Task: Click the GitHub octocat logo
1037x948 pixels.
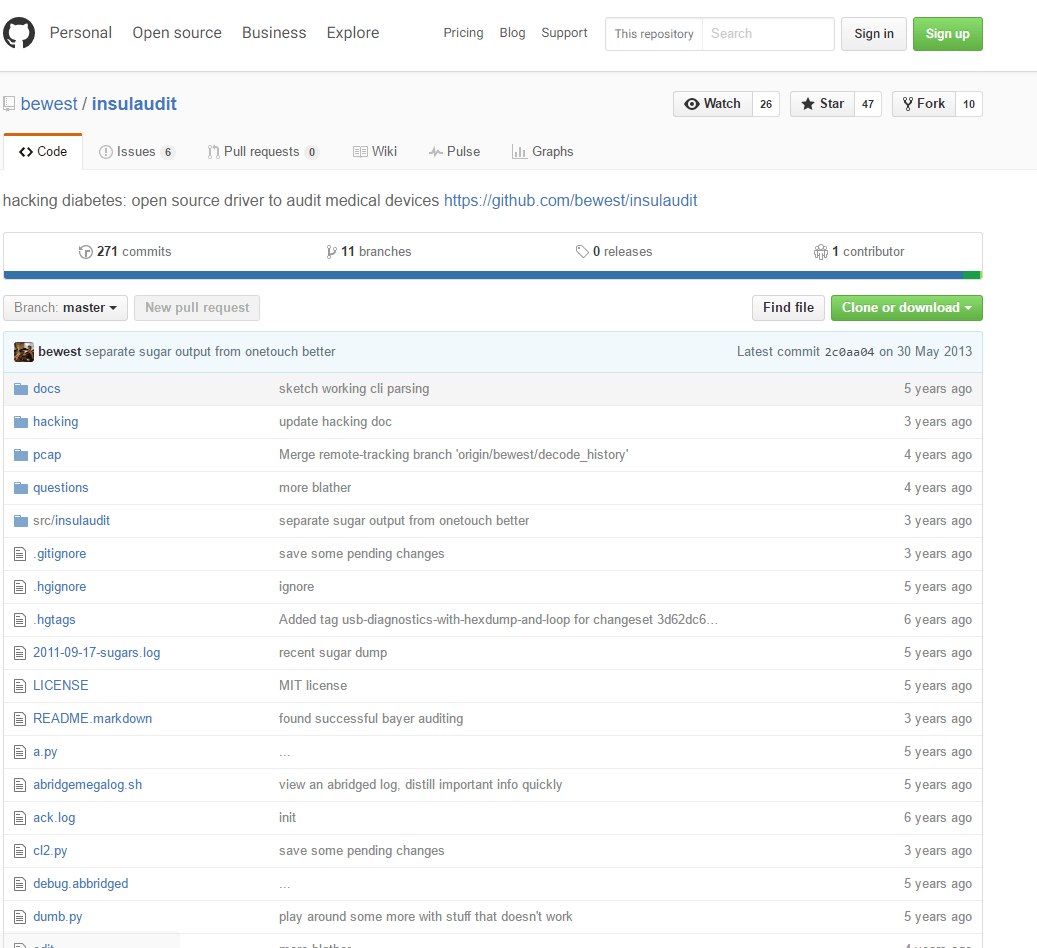Action: click(x=19, y=32)
